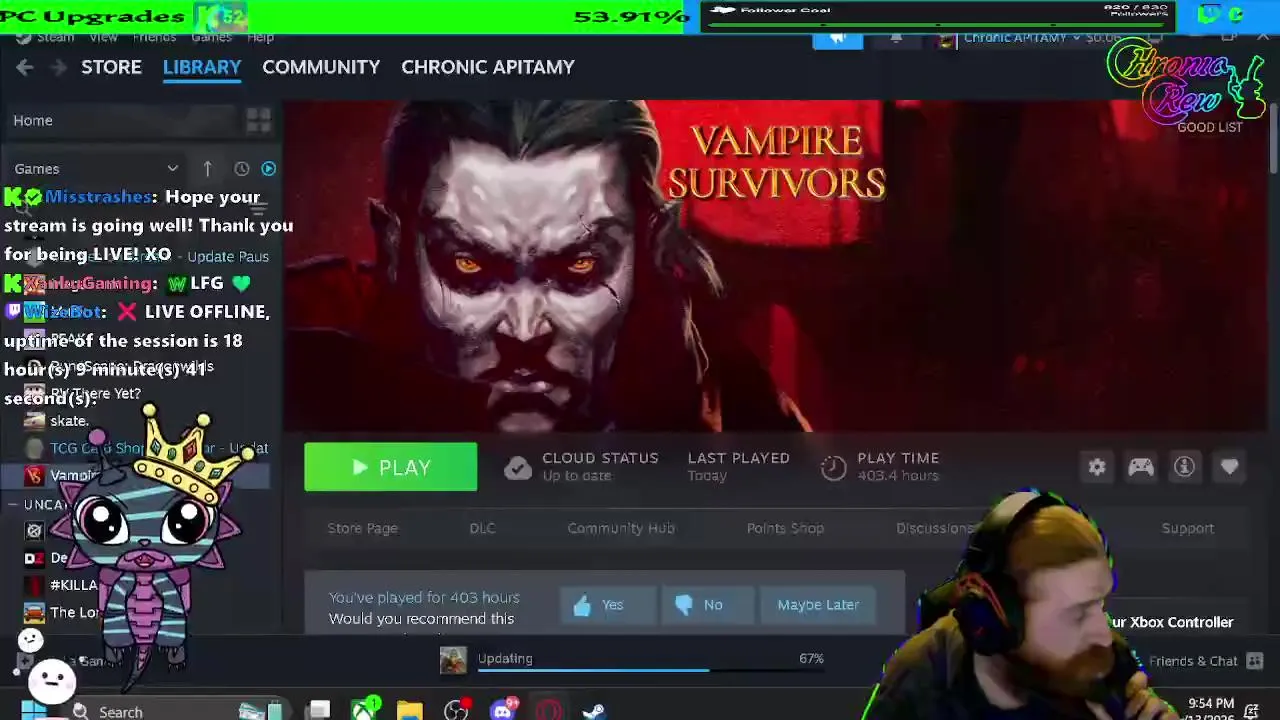Viewport: 1280px width, 720px height.
Task: Click the updating game thumbnail in downloads bar
Action: click(453, 660)
